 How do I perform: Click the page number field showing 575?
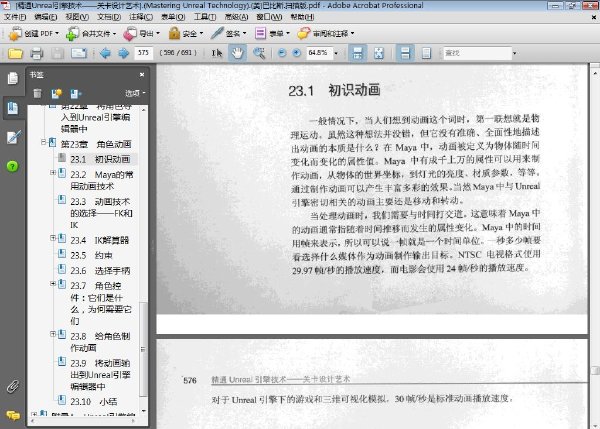point(143,53)
